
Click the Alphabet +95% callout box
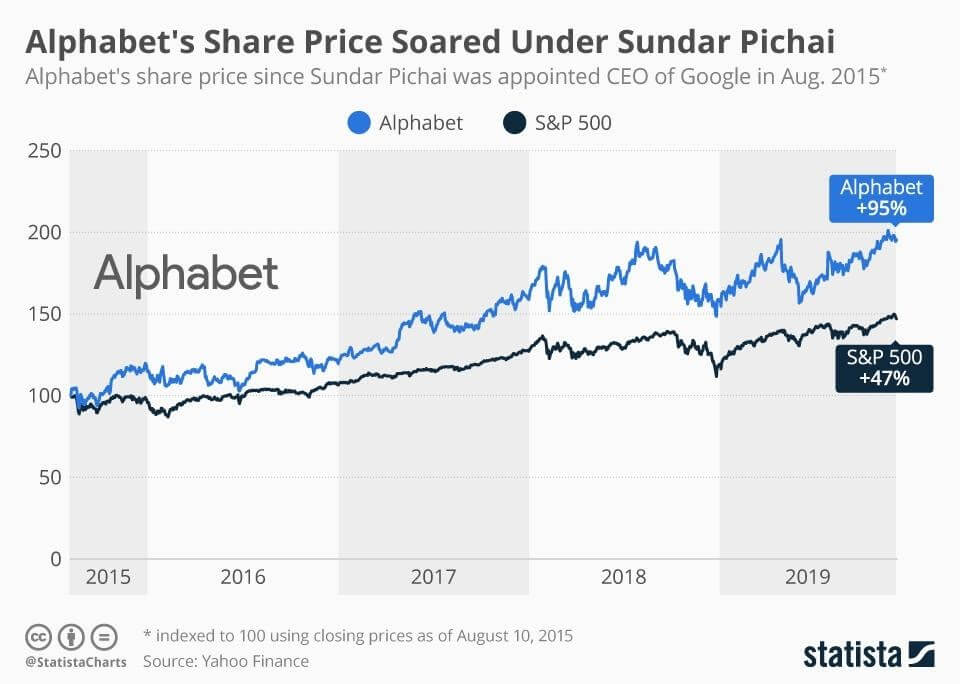pyautogui.click(x=881, y=198)
